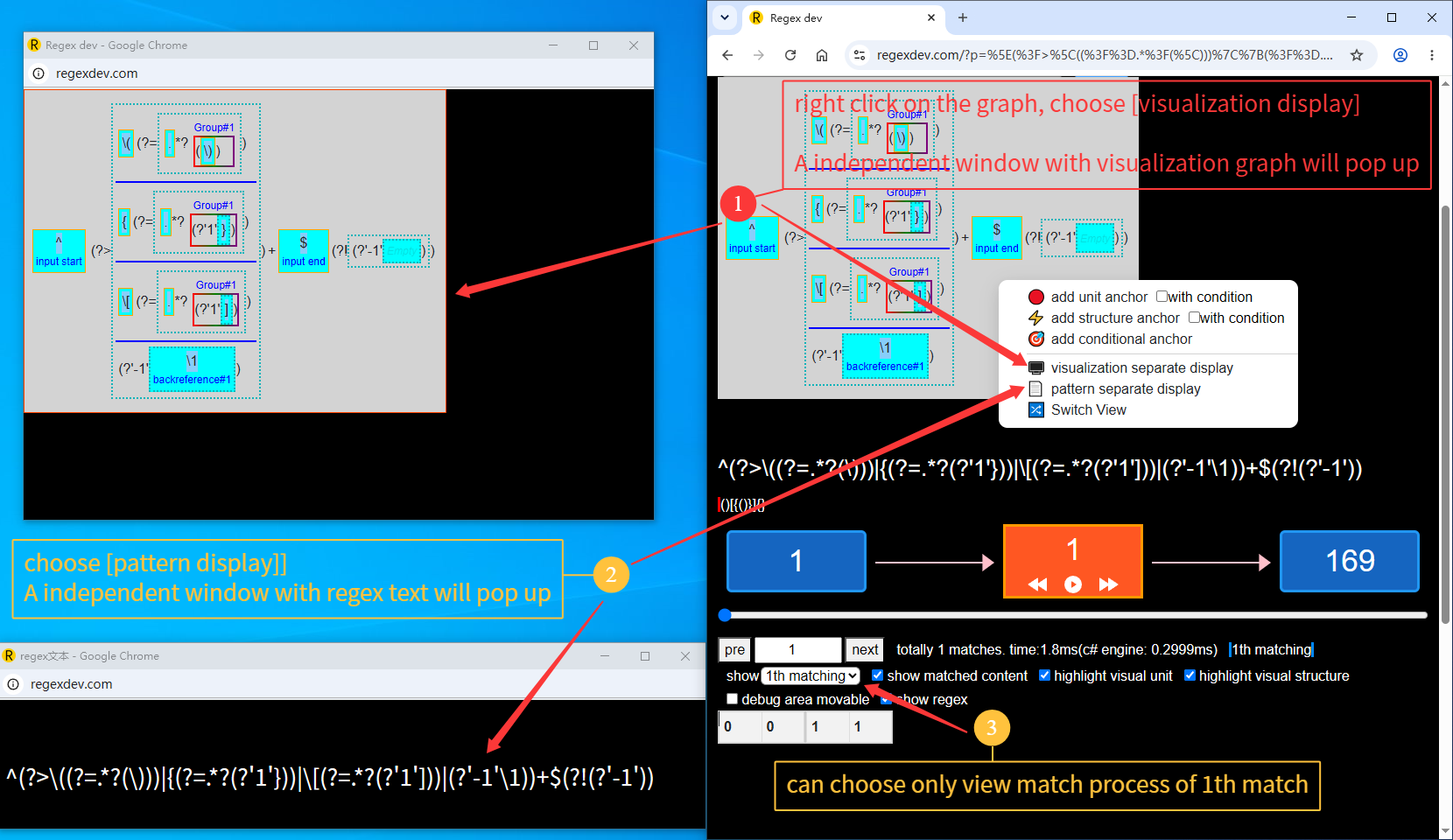Screen dimensions: 1453x840
Task: Maximize the main Regex dev Chrome window
Action: [x=1392, y=17]
